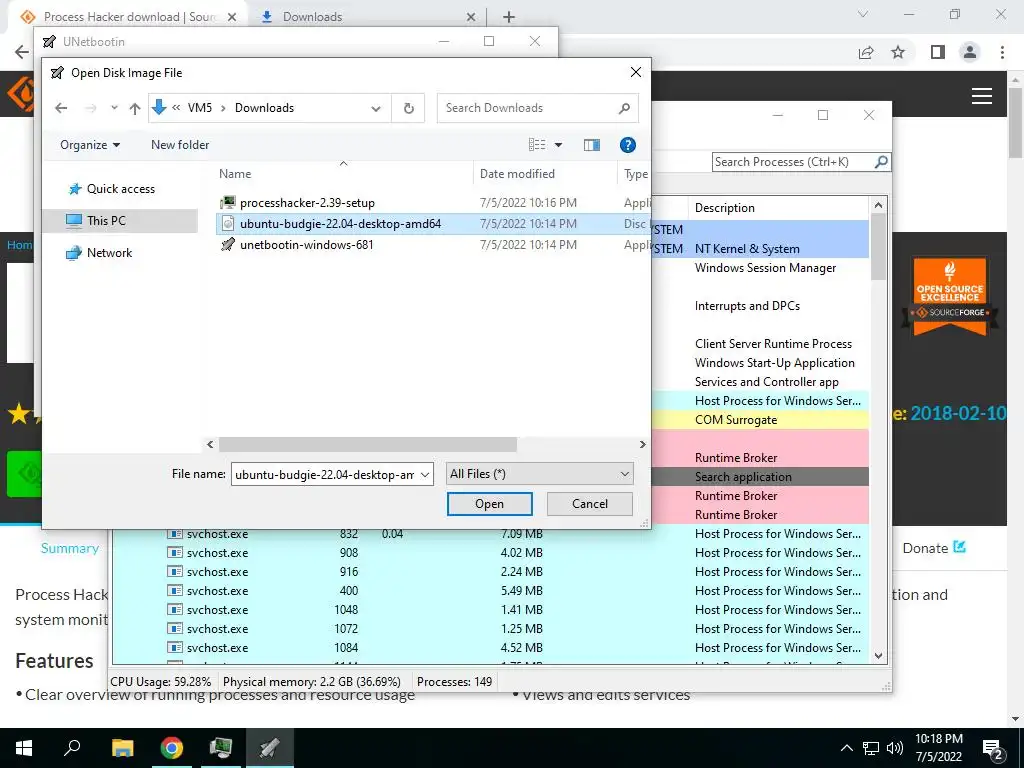The height and width of the screenshot is (768, 1024).
Task: Click Search Processes field in Process Hacker
Action: point(793,162)
